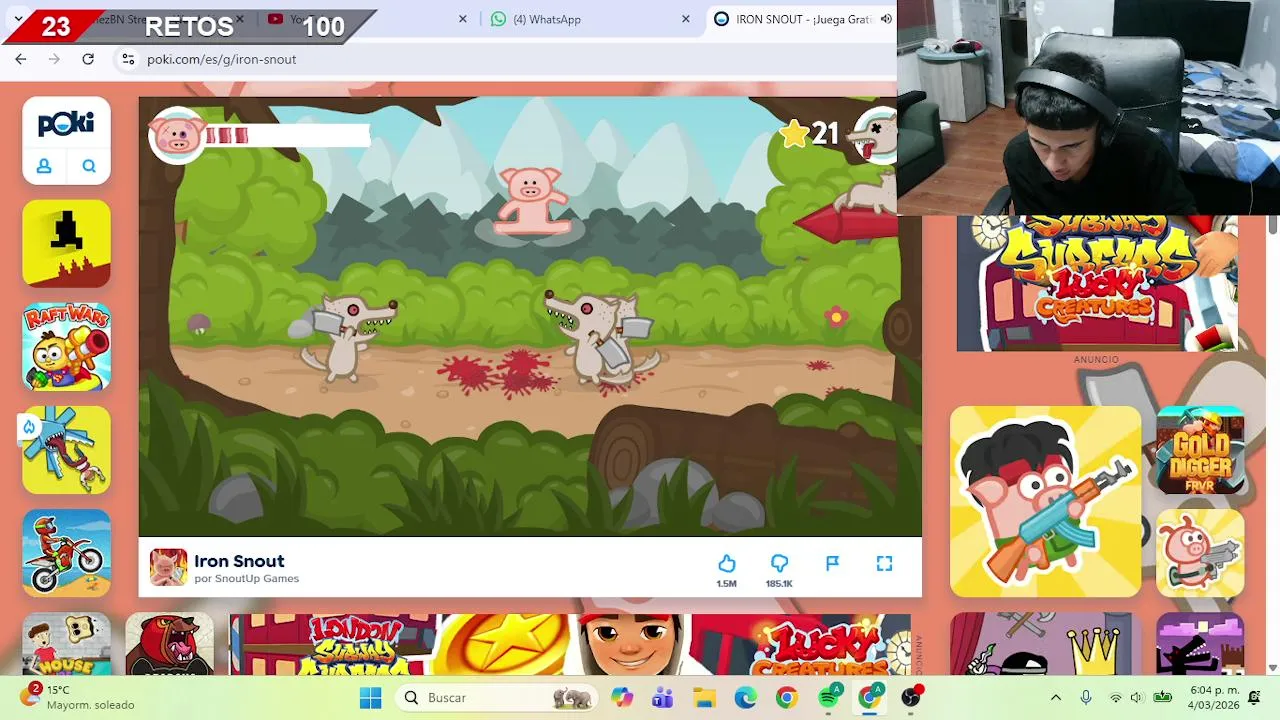The image size is (1280, 720).
Task: Open the black stickman game thumbnail
Action: click(x=67, y=244)
